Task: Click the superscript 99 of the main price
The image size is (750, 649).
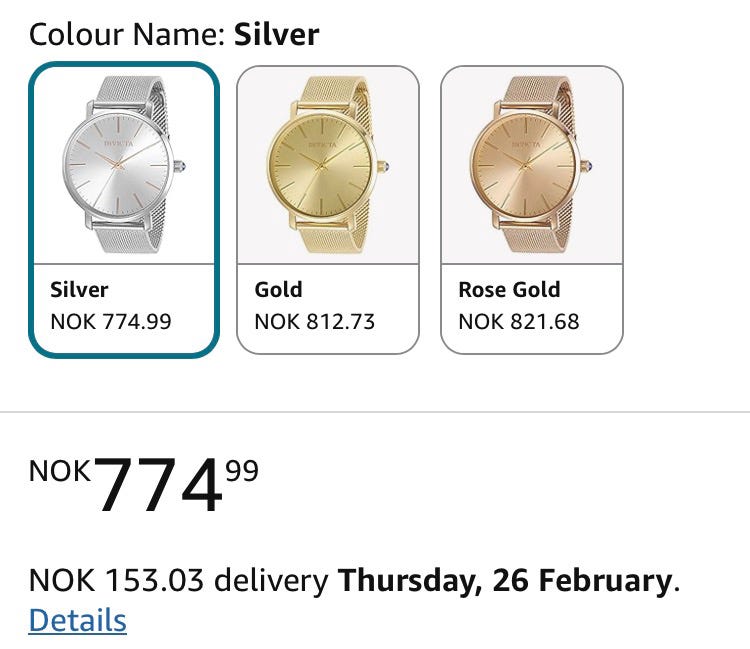Action: point(242,470)
